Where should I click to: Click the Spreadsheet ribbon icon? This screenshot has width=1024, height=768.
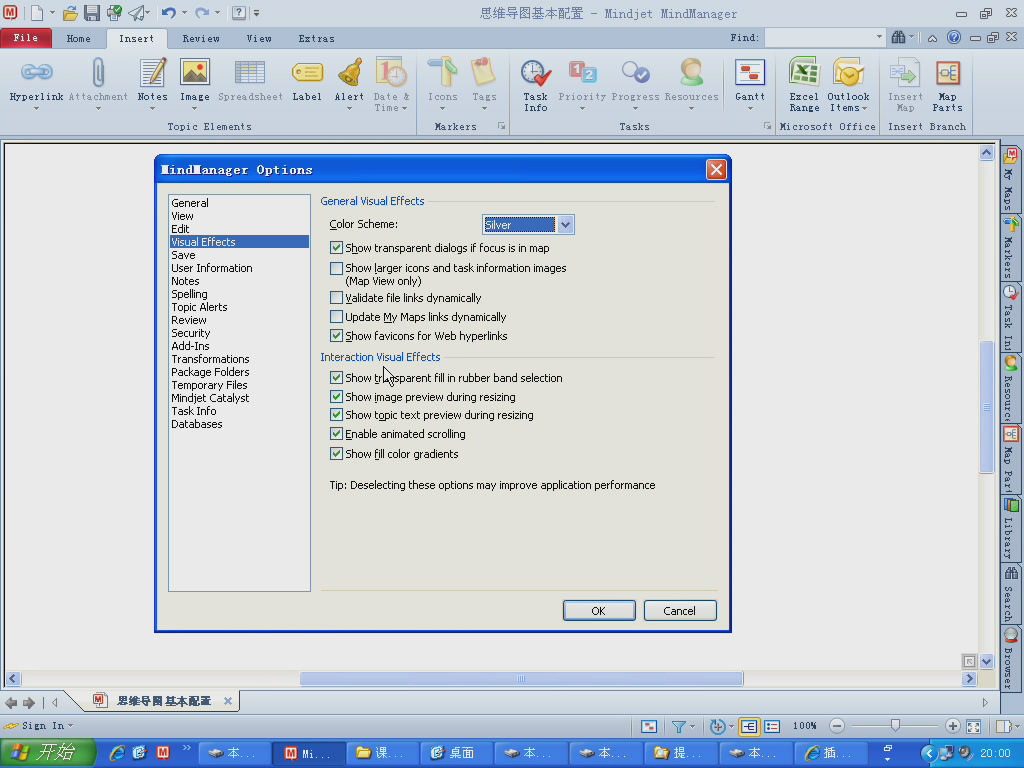pyautogui.click(x=249, y=72)
